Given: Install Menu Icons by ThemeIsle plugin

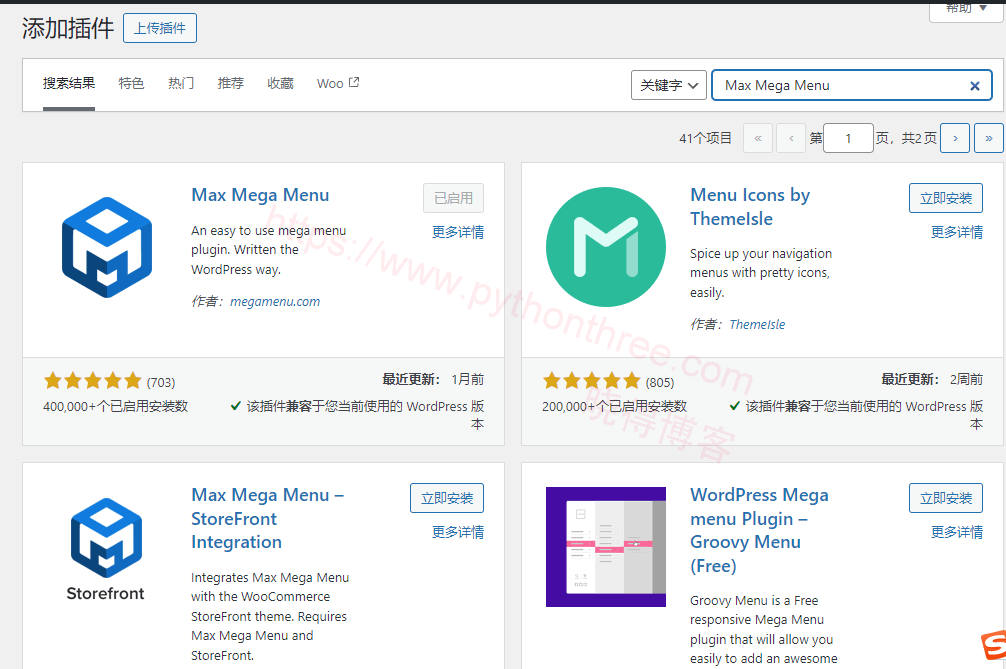Looking at the screenshot, I should click(x=945, y=197).
